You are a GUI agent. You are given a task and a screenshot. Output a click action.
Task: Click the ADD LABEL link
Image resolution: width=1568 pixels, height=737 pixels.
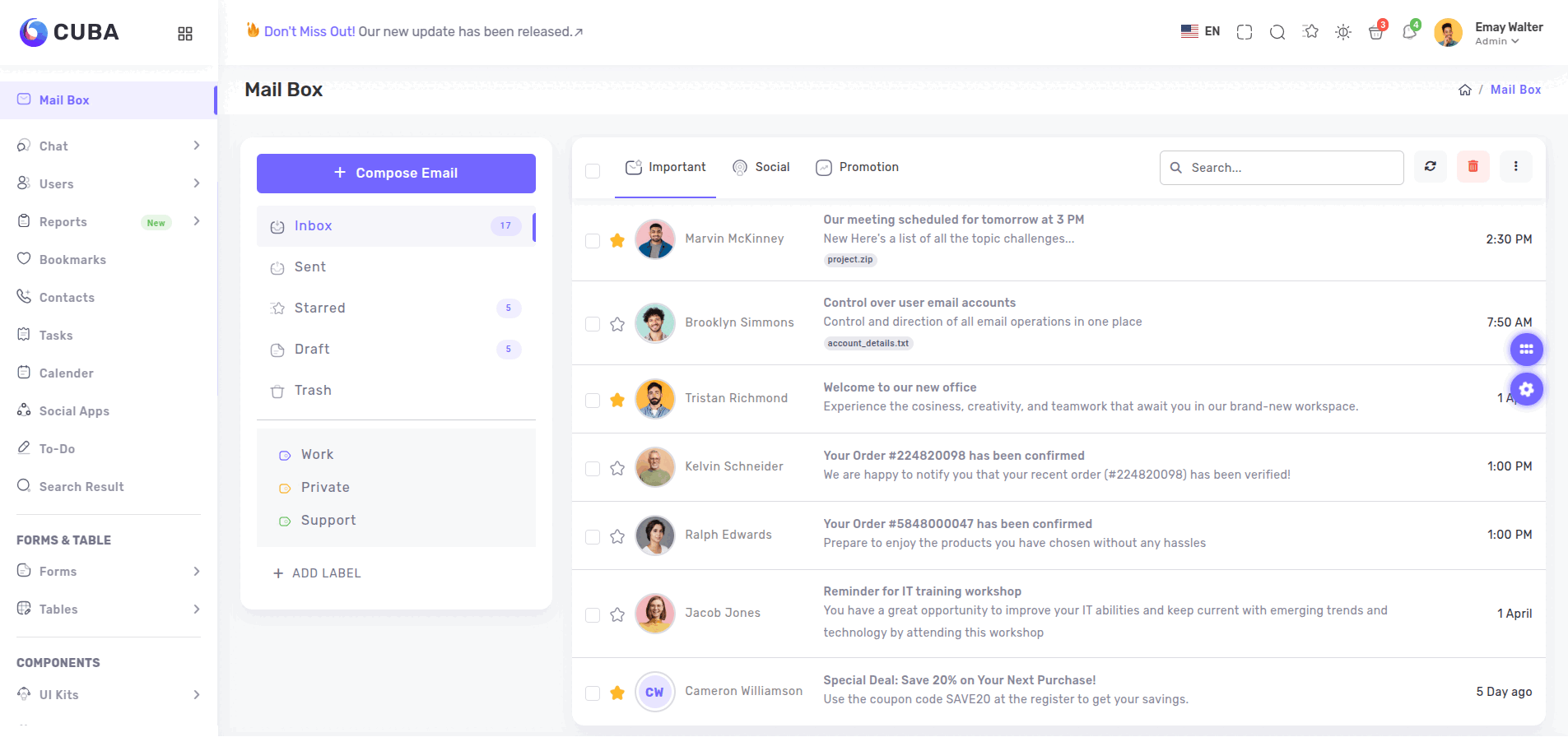click(317, 573)
